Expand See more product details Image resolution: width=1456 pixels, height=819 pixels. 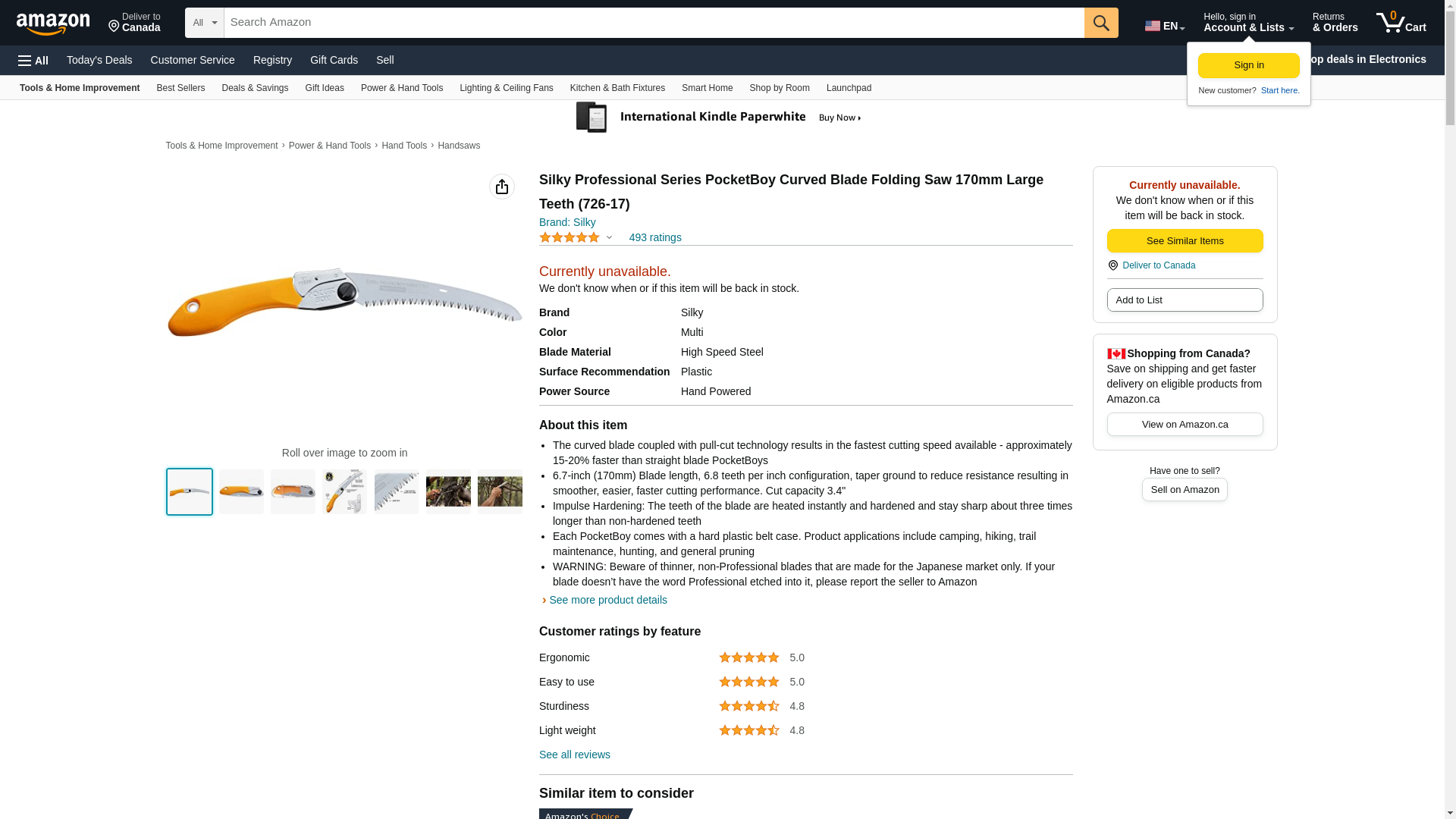click(x=608, y=600)
